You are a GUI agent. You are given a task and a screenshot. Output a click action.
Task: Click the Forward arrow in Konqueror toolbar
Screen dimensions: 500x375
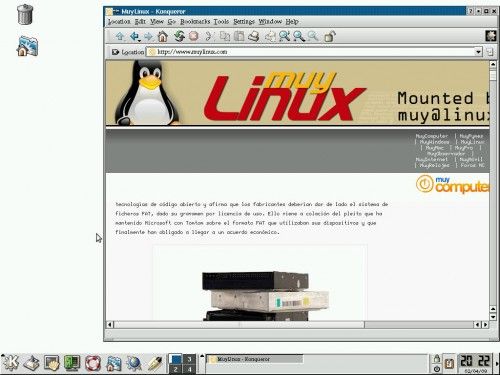[x=148, y=36]
